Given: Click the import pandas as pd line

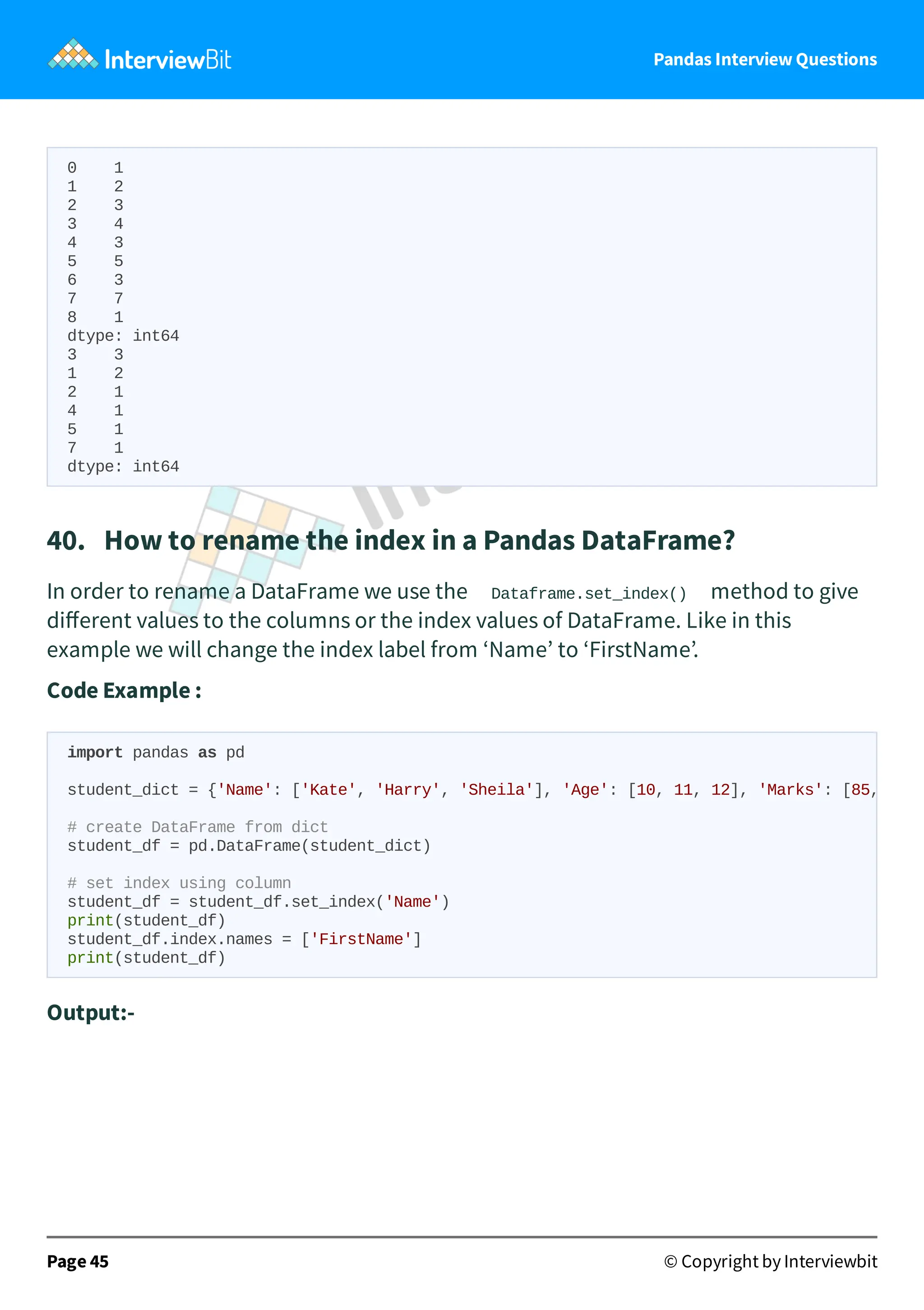Looking at the screenshot, I should 156,753.
